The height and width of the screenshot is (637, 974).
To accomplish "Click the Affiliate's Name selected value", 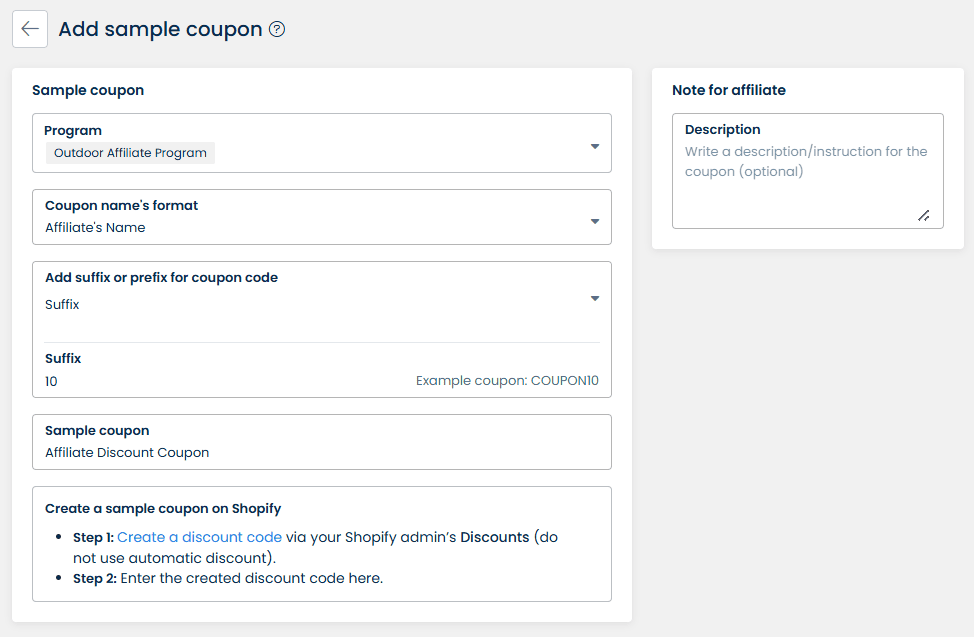I will point(95,228).
